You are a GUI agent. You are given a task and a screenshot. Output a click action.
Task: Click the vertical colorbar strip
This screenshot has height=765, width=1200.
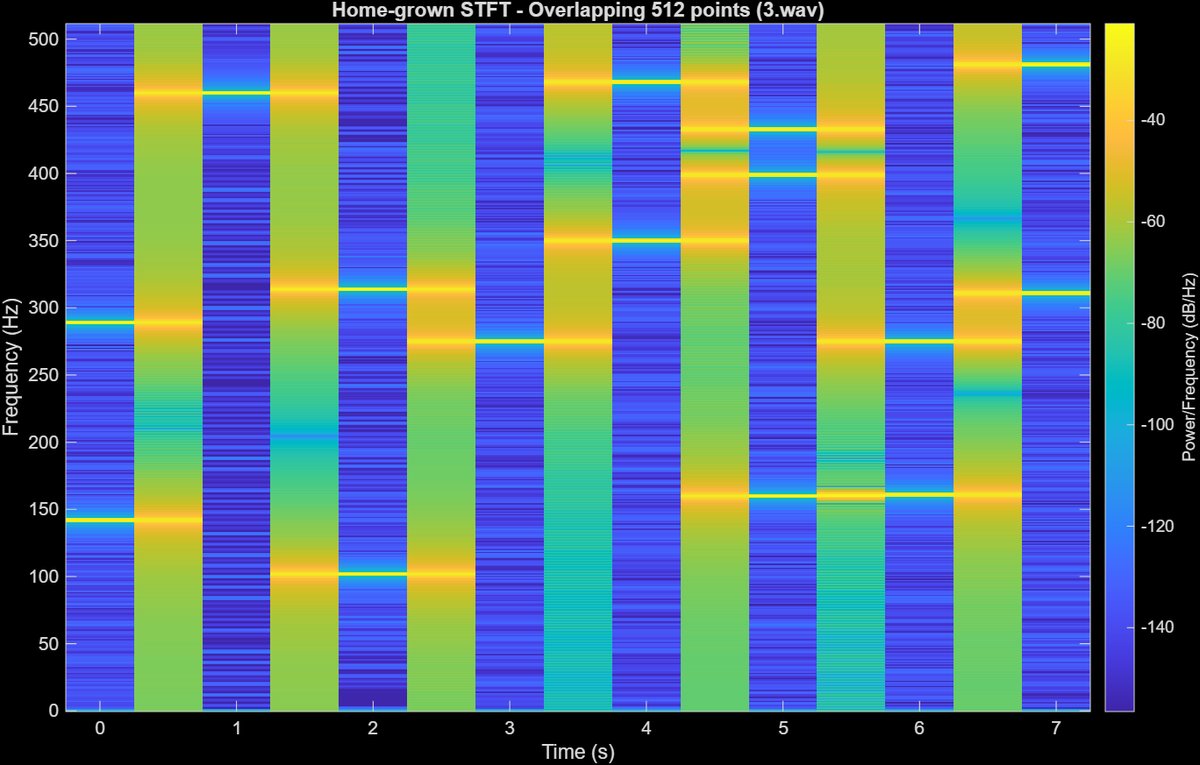coord(1119,367)
